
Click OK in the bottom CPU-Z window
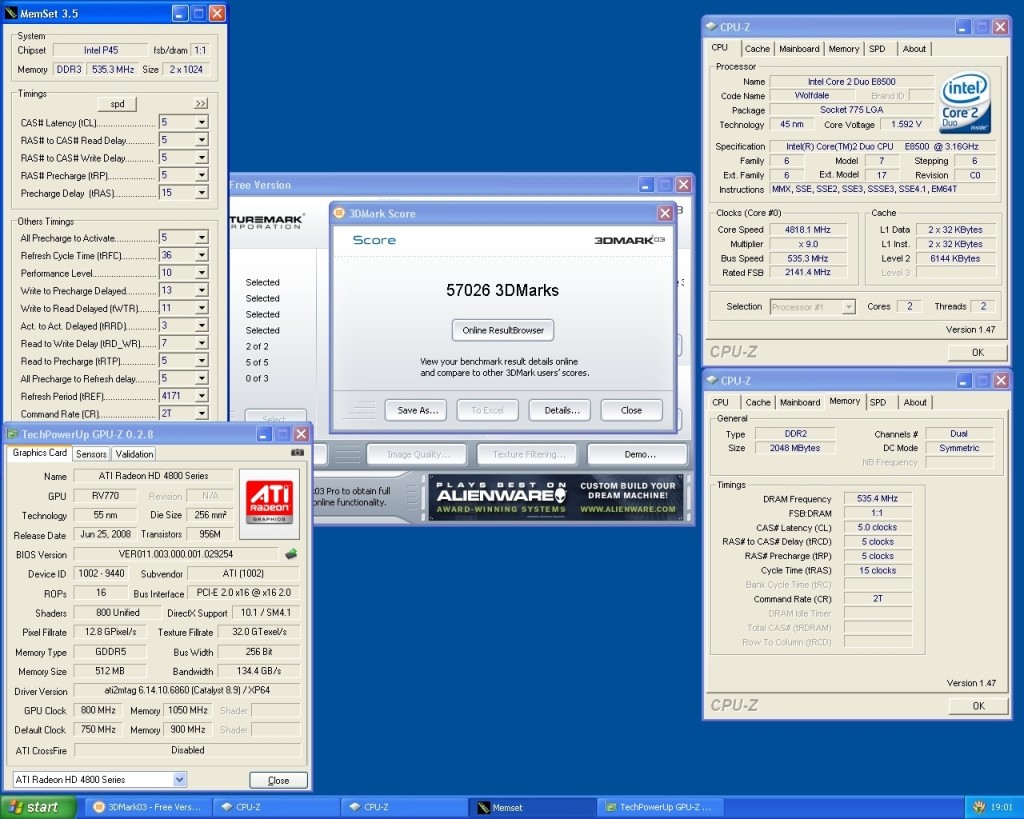pos(978,705)
